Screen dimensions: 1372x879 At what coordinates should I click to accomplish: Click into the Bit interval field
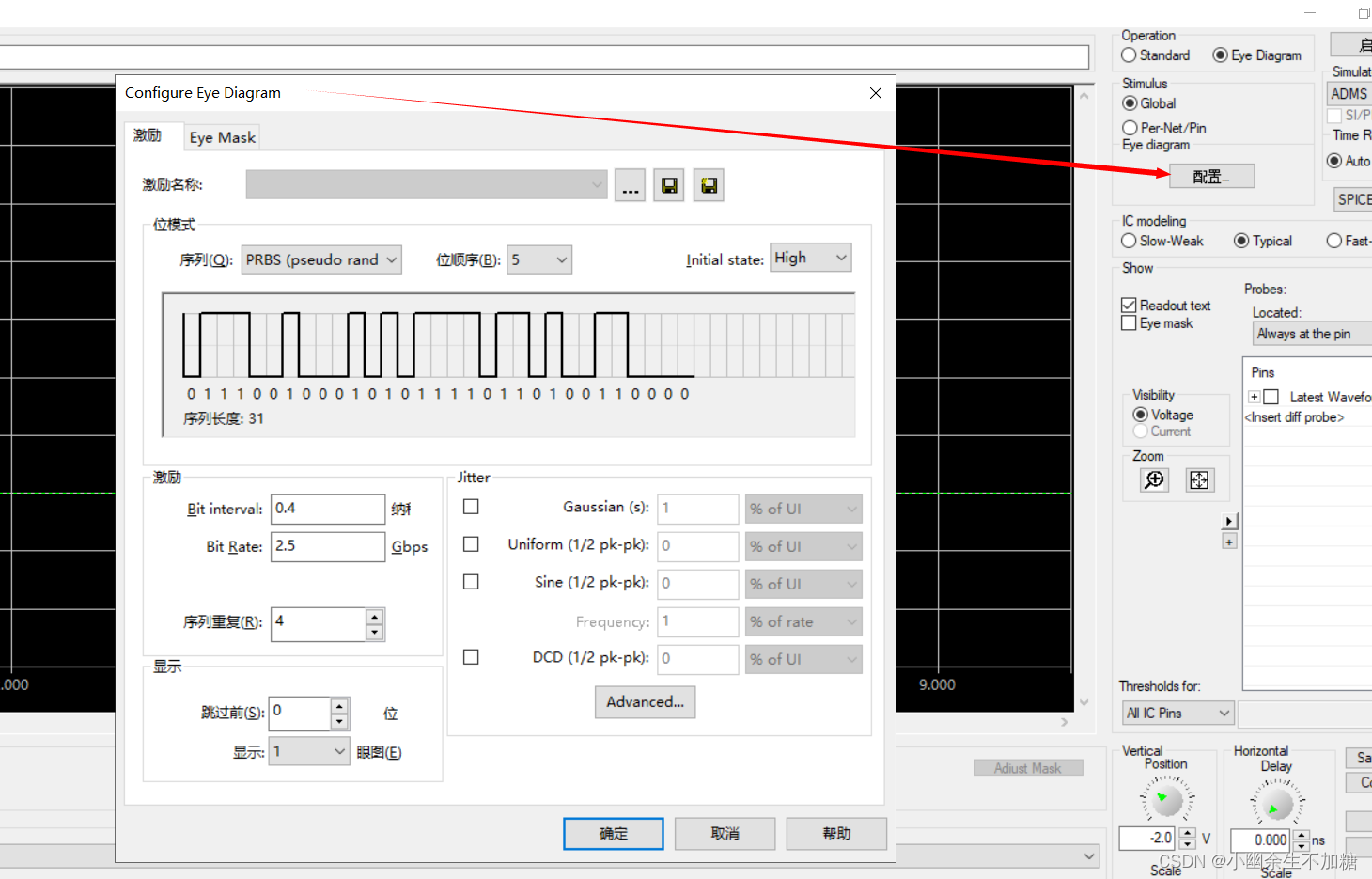(x=328, y=509)
